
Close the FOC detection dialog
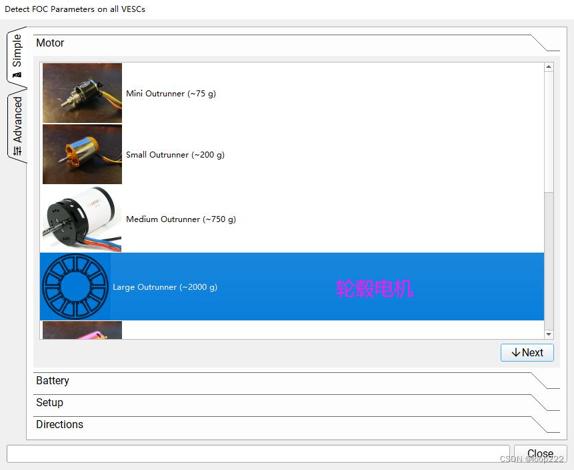[540, 454]
